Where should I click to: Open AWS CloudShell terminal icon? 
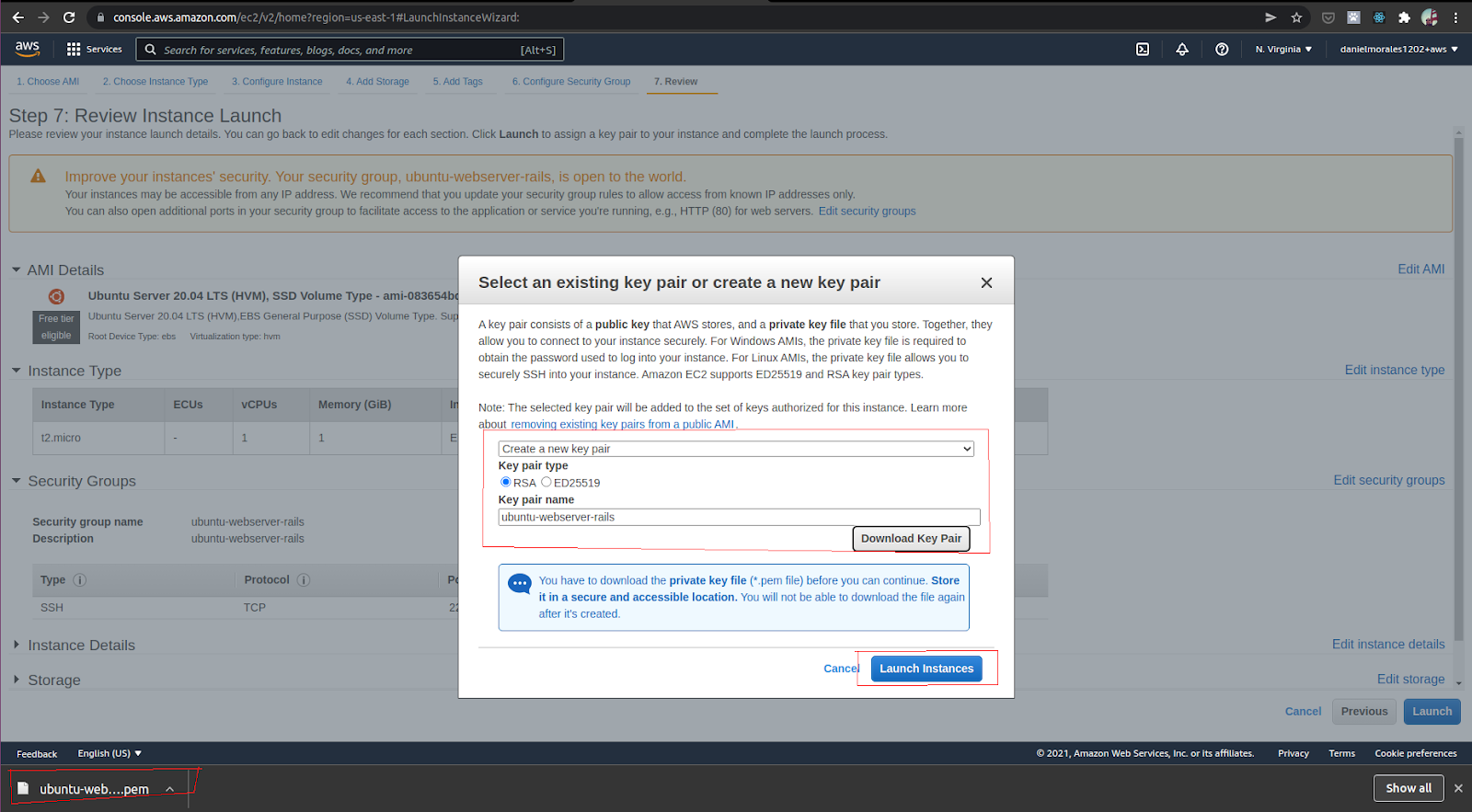click(1143, 50)
